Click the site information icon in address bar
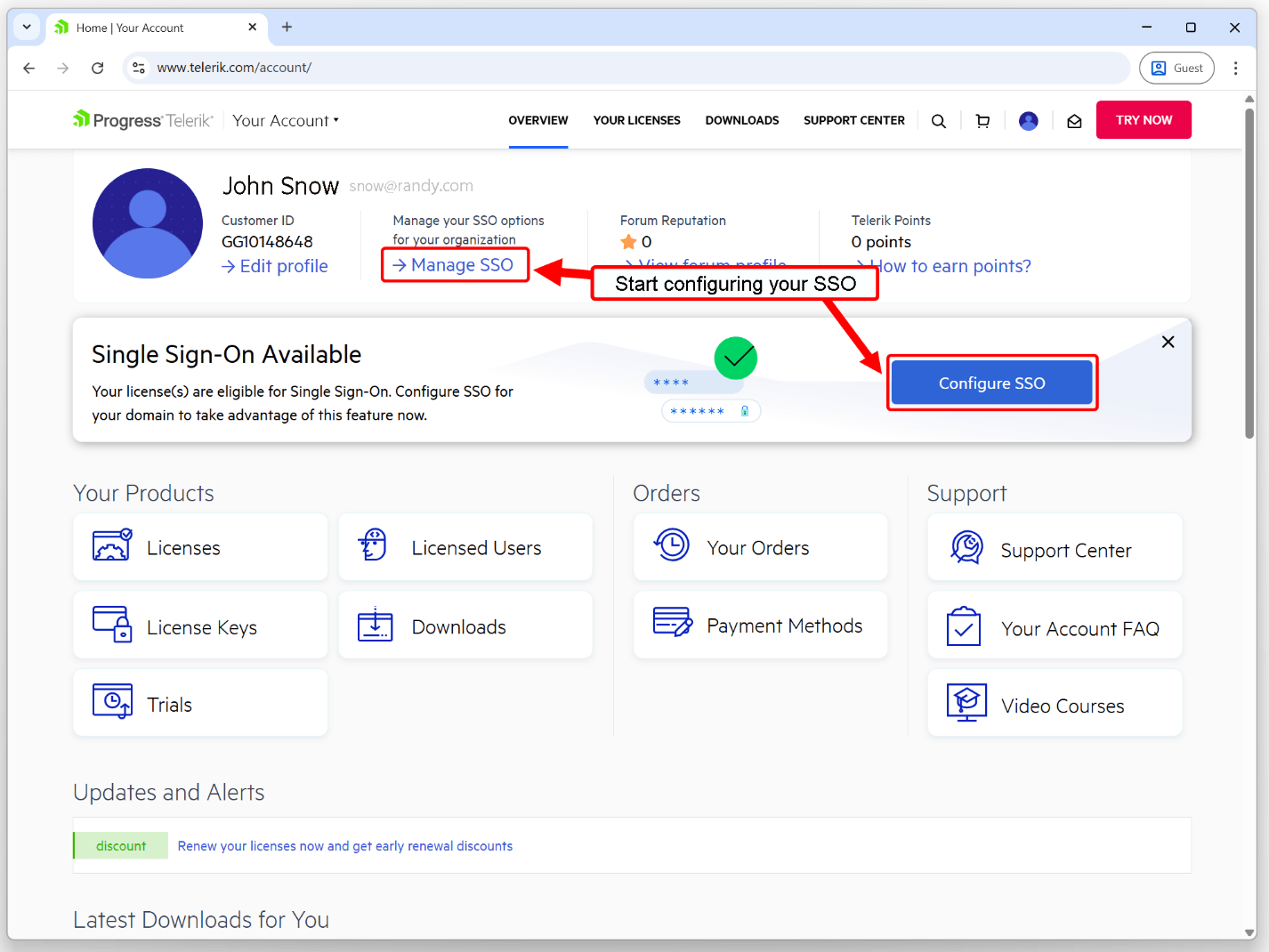This screenshot has height=952, width=1269. [x=138, y=68]
